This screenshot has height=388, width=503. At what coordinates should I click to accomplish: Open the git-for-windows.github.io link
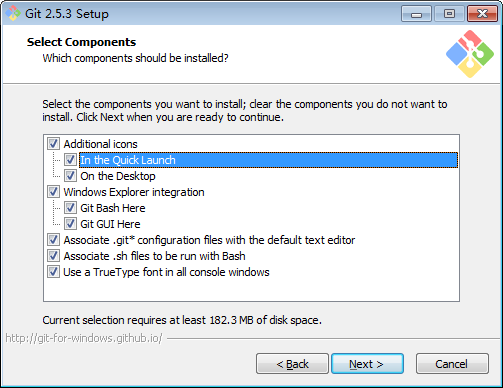[x=84, y=338]
